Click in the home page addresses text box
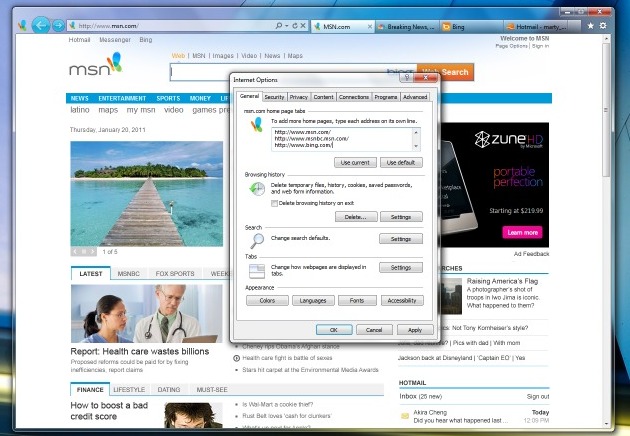The image size is (630, 436). tap(342, 139)
